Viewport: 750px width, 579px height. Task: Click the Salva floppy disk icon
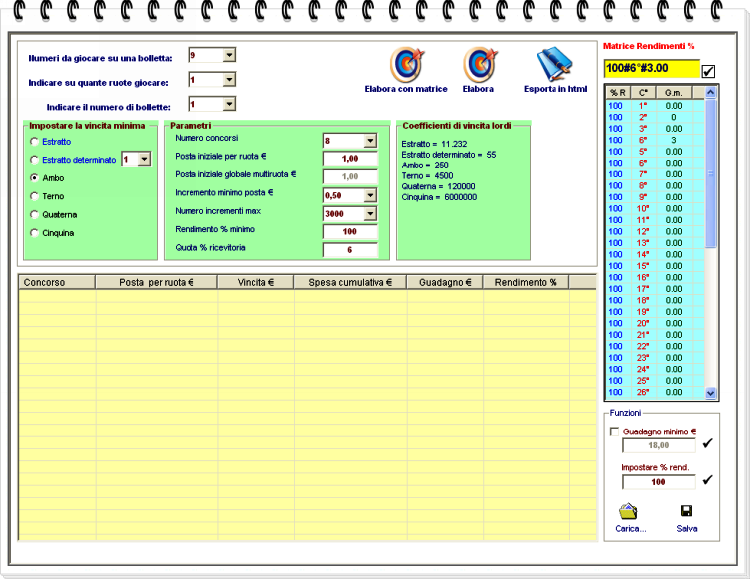(x=686, y=511)
